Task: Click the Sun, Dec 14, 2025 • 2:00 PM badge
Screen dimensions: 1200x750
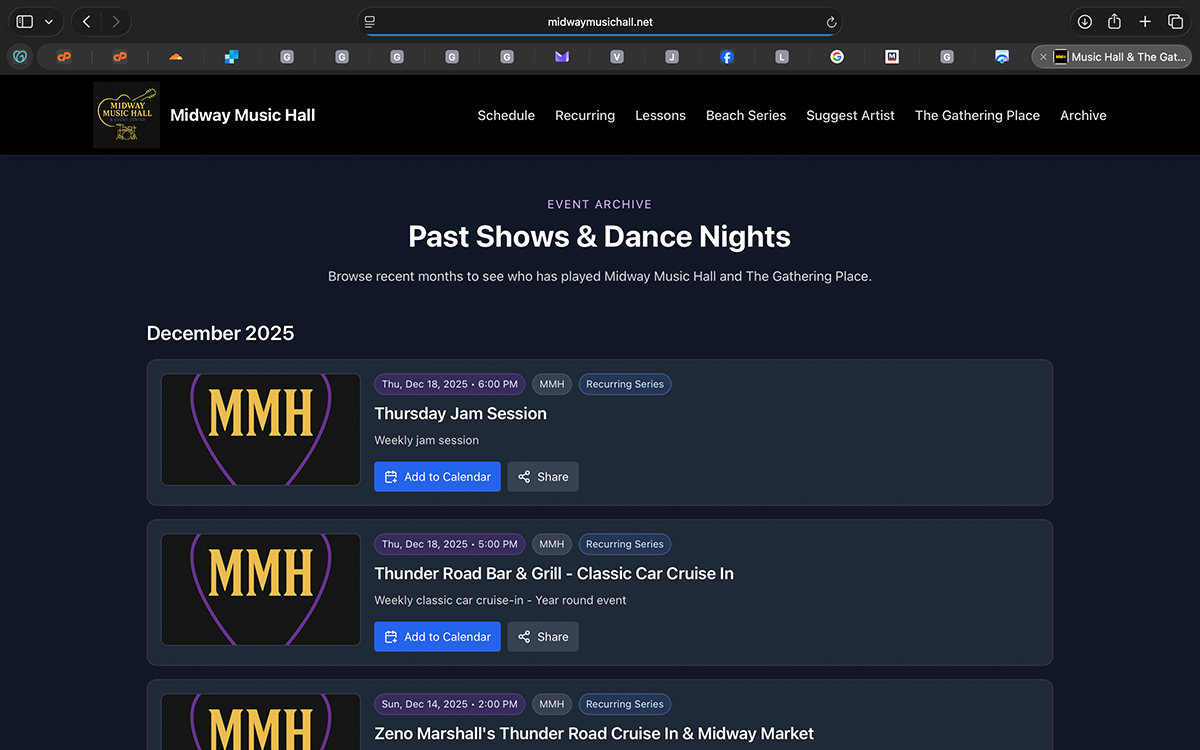Action: (450, 704)
